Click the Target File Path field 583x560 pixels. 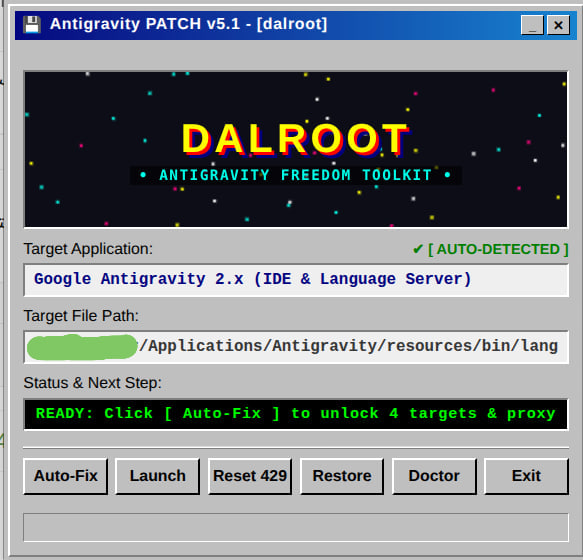tap(296, 347)
